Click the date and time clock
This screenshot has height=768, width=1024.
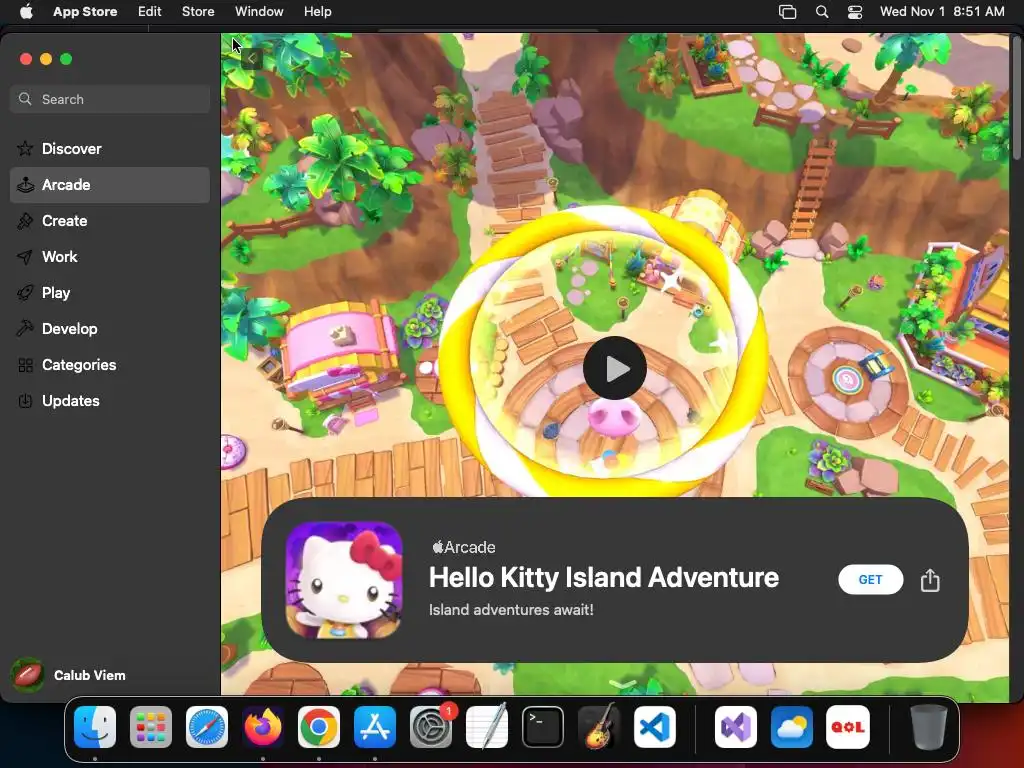942,12
